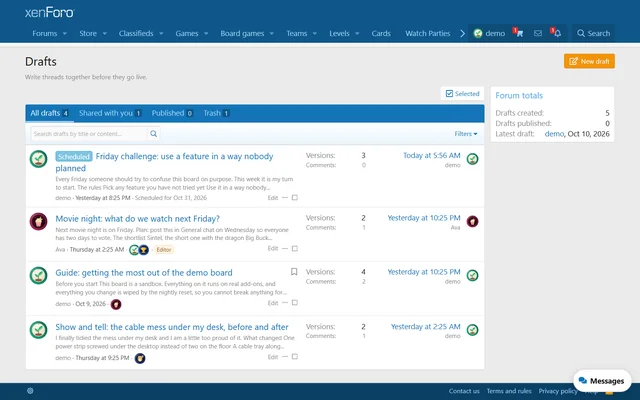The height and width of the screenshot is (400, 640).
Task: Expand the Classifieds menu arrow
Action: (161, 33)
